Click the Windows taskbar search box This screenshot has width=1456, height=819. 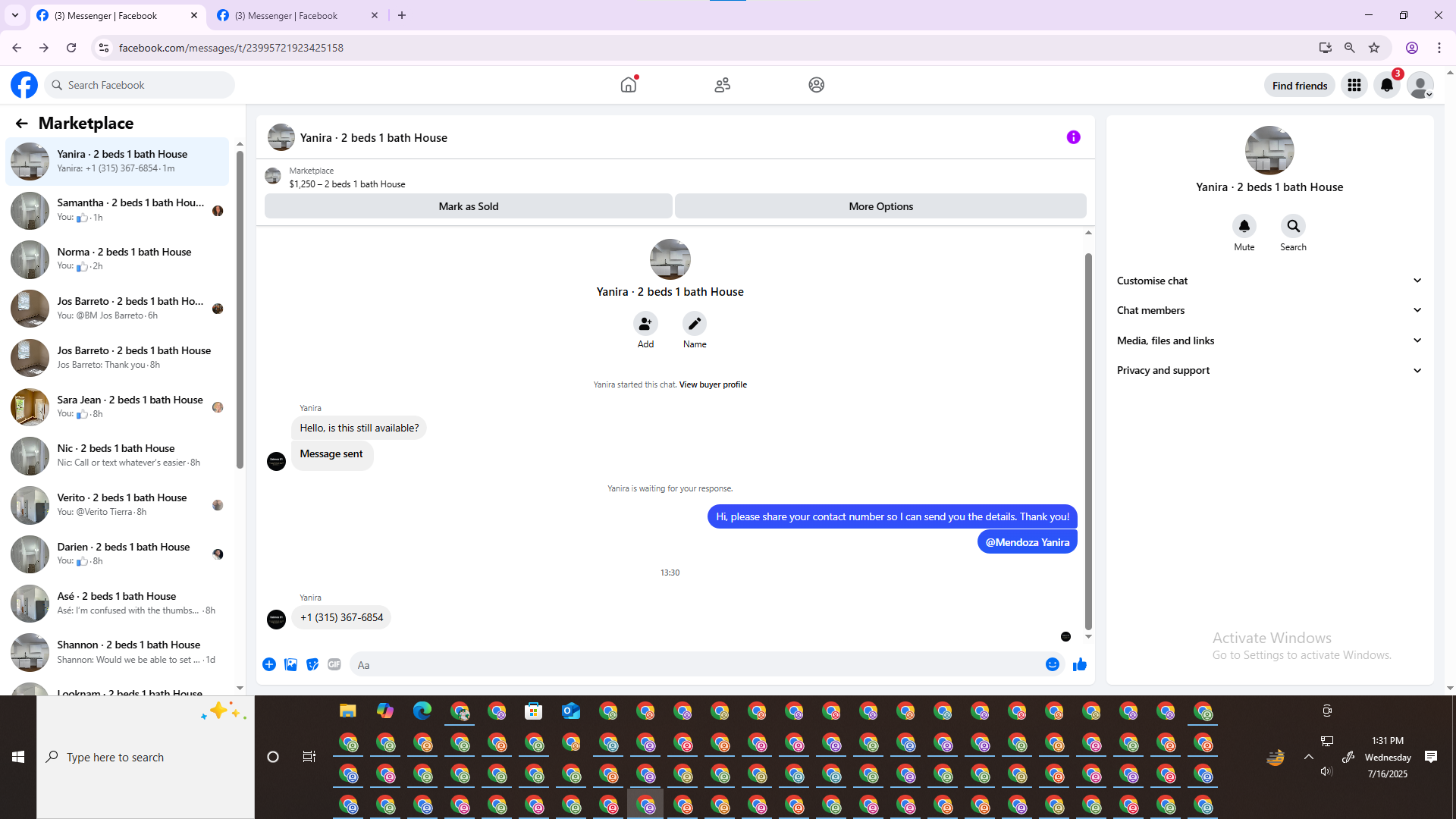coord(146,757)
